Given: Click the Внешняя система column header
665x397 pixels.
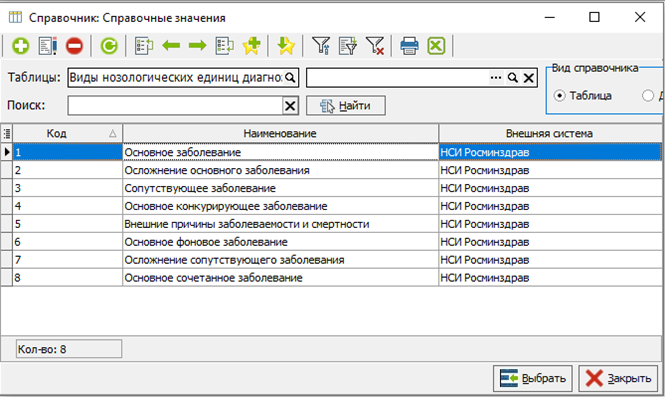Looking at the screenshot, I should pos(550,134).
